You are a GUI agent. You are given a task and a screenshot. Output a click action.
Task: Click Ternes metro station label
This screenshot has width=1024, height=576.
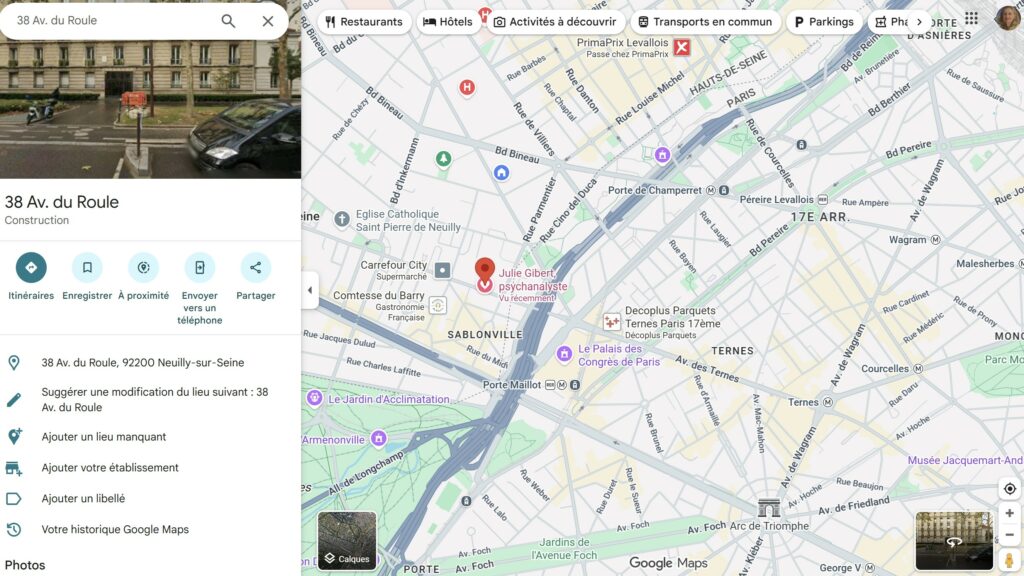point(803,402)
